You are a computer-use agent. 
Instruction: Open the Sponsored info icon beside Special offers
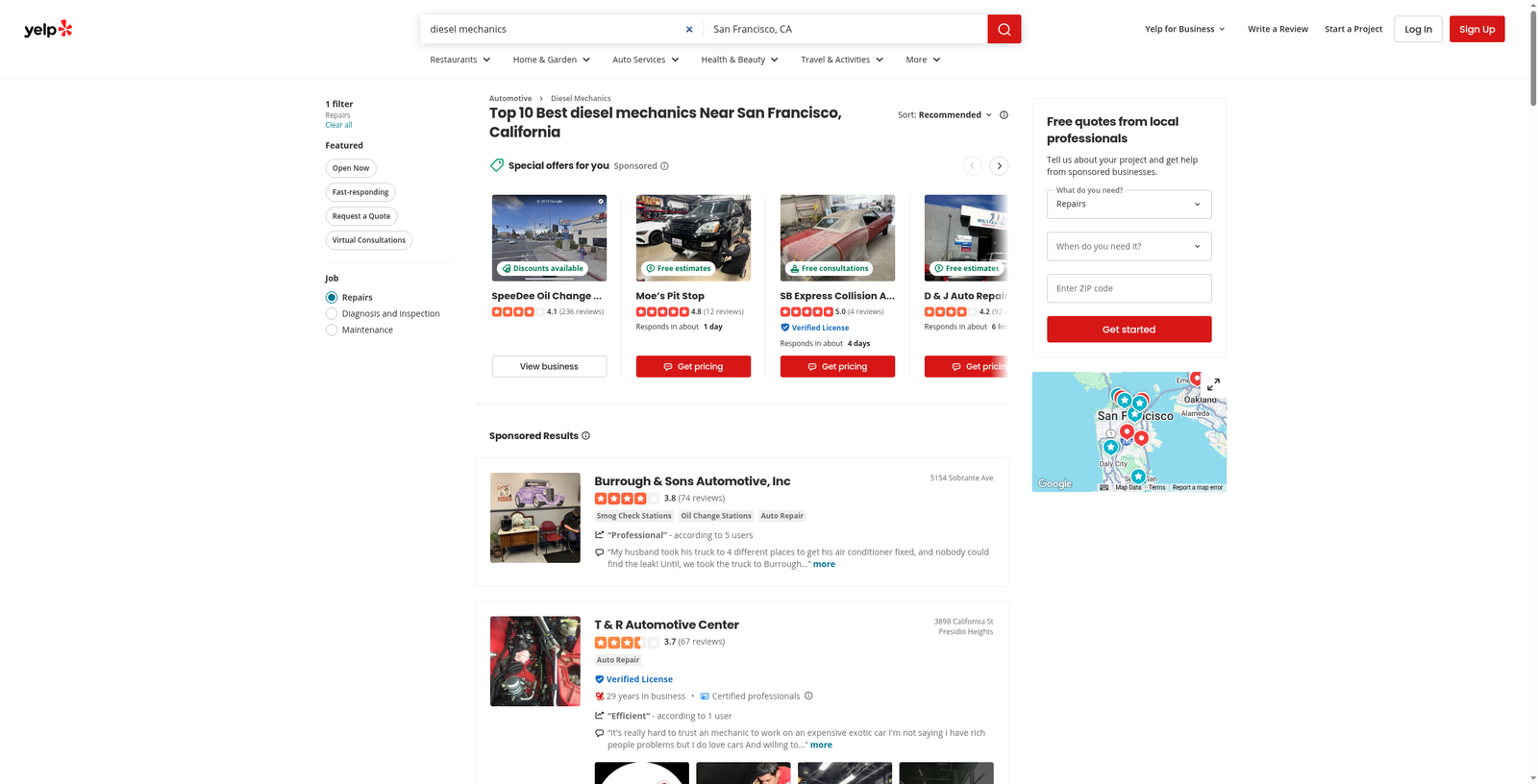(664, 165)
